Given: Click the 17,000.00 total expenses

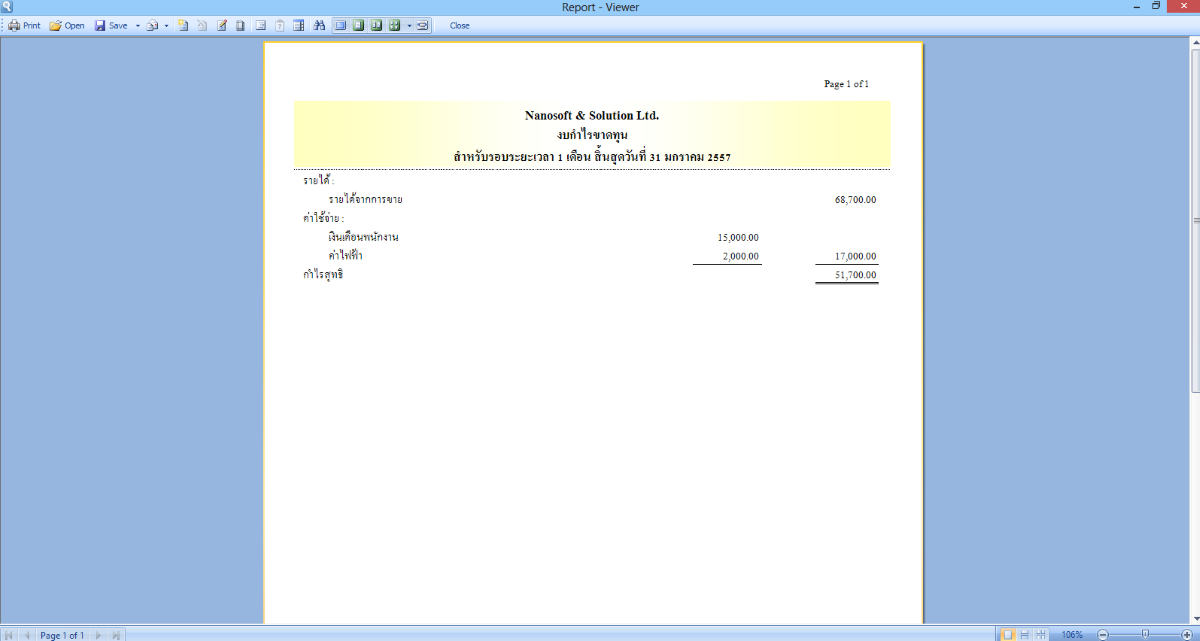Looking at the screenshot, I should [856, 256].
